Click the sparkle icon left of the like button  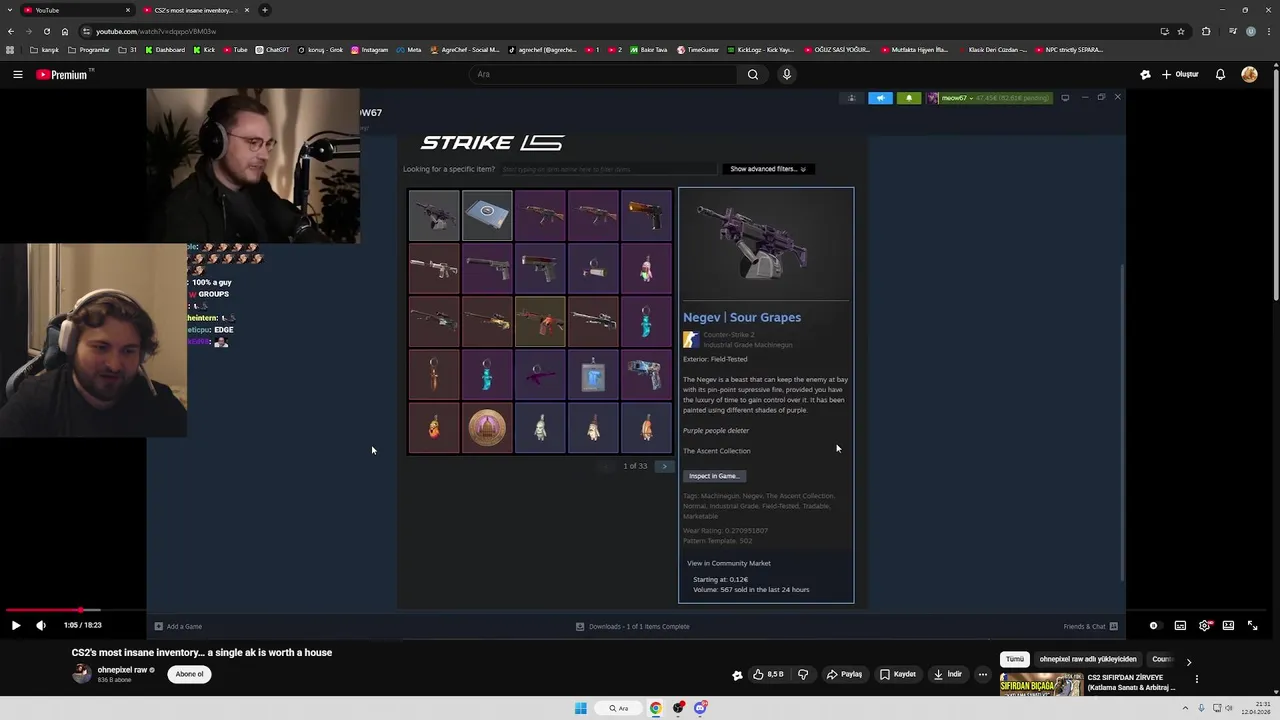(x=737, y=675)
